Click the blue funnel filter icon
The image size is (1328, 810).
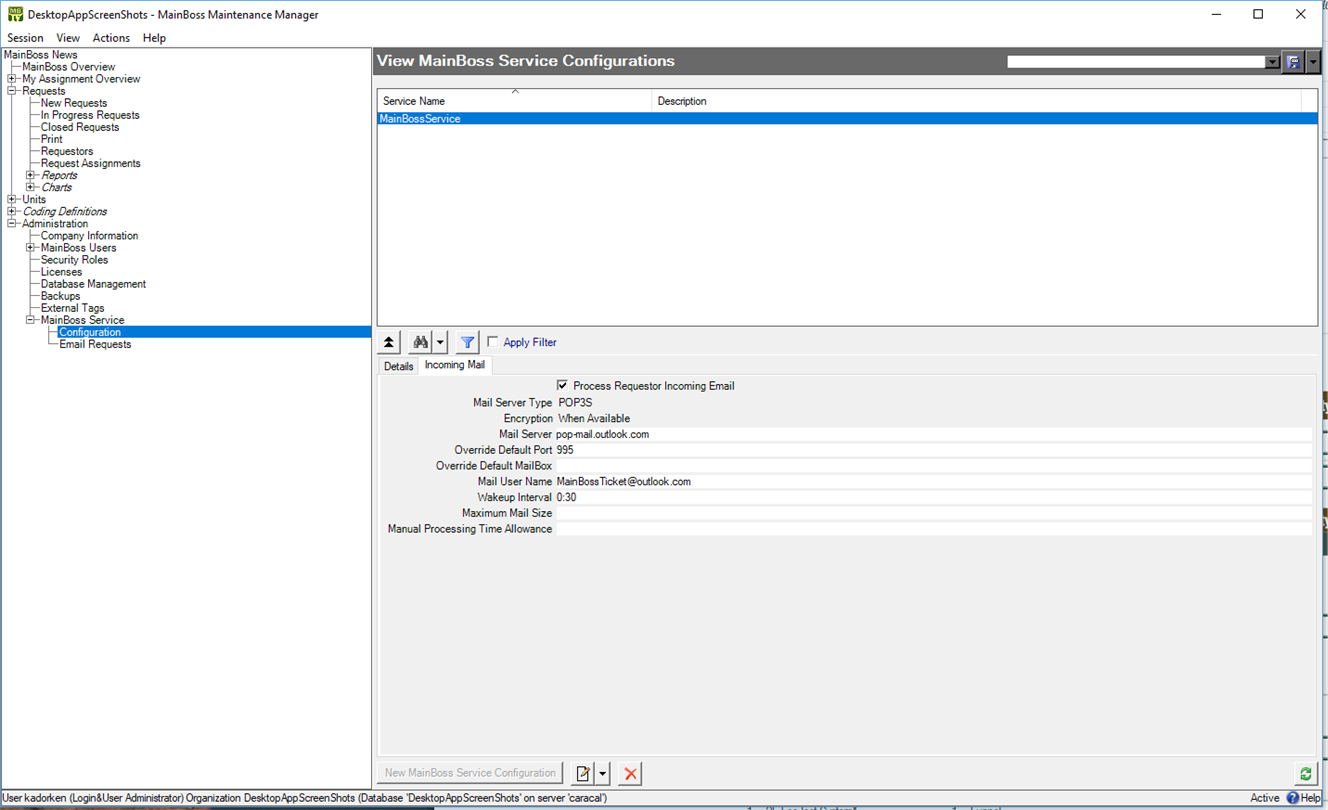(x=467, y=342)
